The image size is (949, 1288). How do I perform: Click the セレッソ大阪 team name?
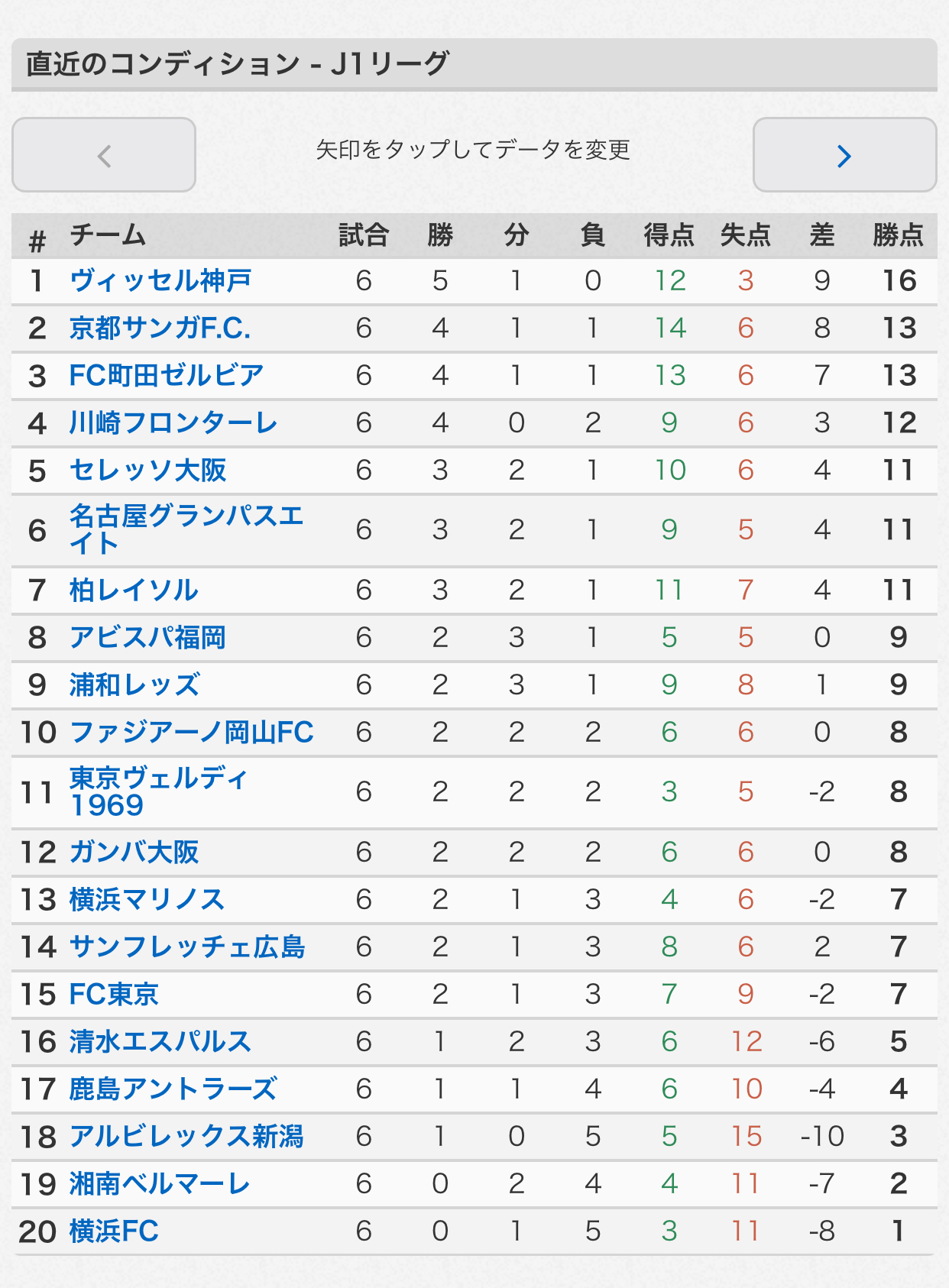point(148,471)
